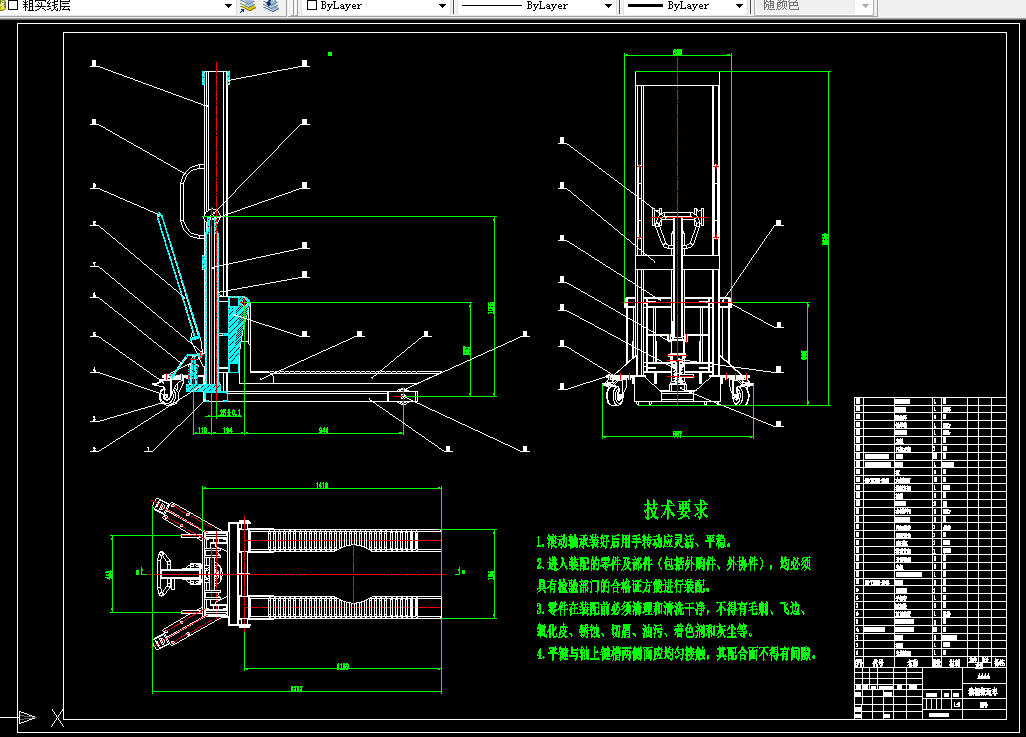Select text line 具有检验部门的合格证方能进行装配
The image size is (1026, 737).
(623, 586)
